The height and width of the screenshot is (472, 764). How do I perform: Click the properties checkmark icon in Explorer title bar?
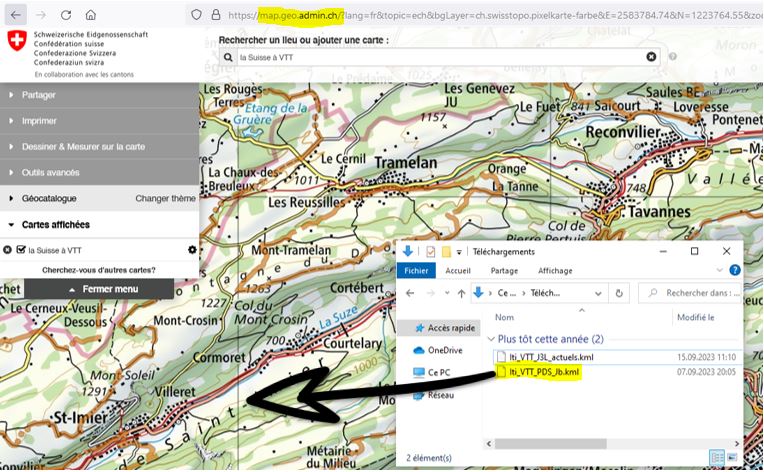click(430, 252)
